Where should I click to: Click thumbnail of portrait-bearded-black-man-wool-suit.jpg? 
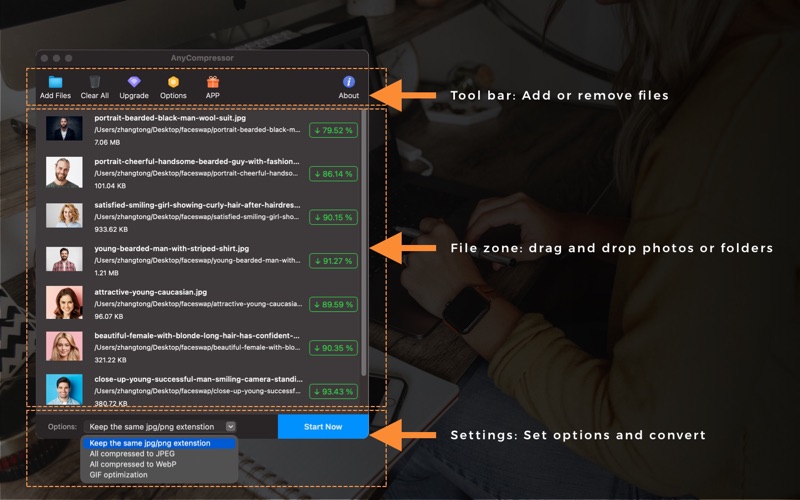pyautogui.click(x=64, y=128)
